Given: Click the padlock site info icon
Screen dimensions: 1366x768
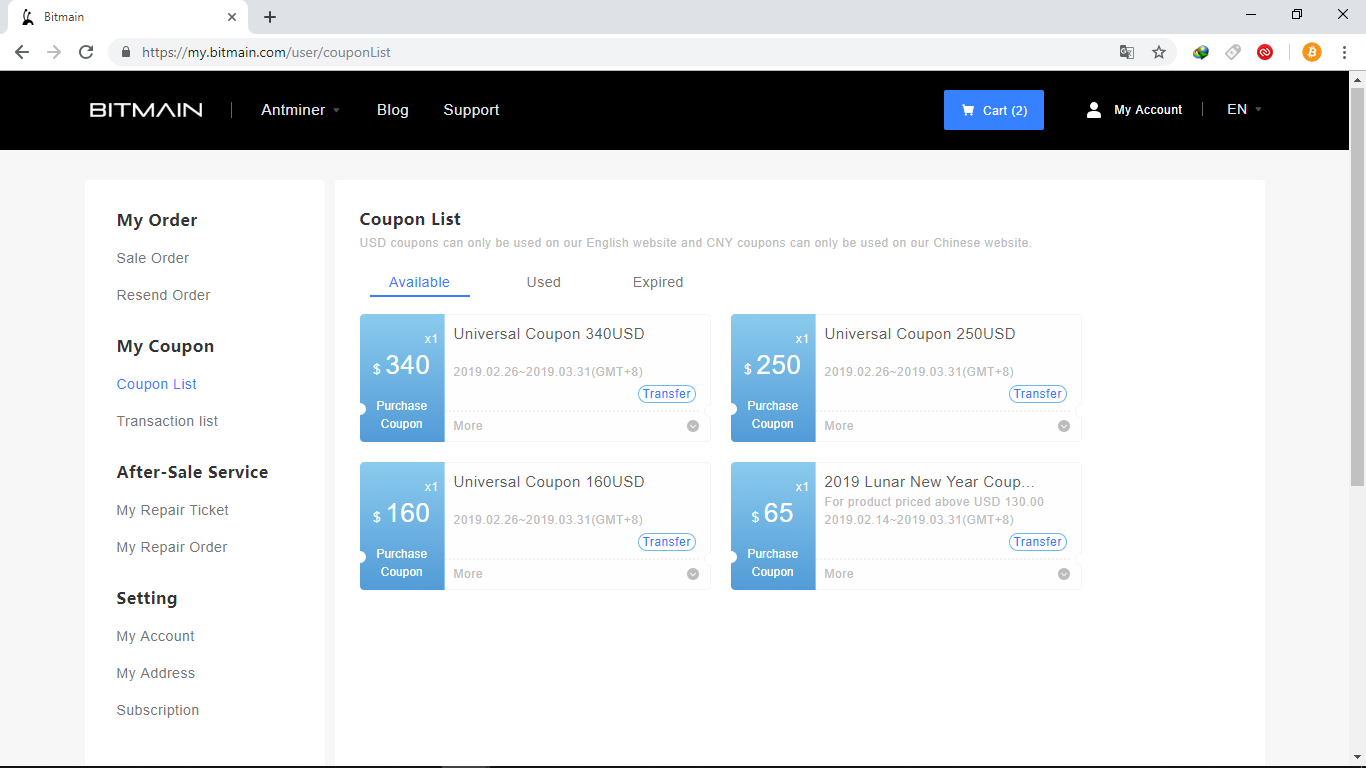Looking at the screenshot, I should [126, 52].
